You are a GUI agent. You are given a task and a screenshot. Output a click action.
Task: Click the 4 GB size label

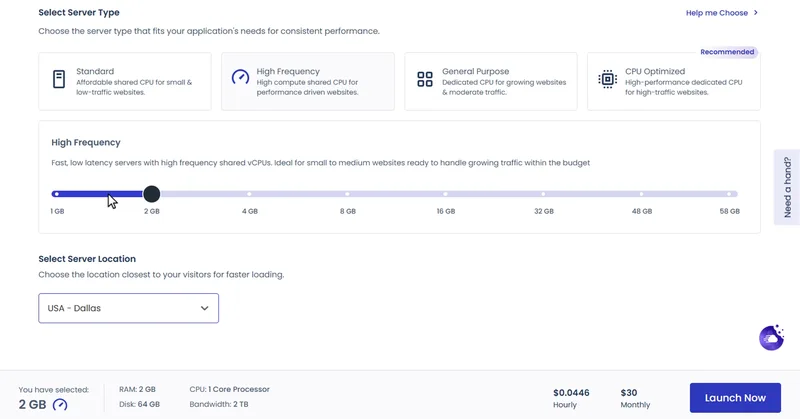click(x=249, y=211)
